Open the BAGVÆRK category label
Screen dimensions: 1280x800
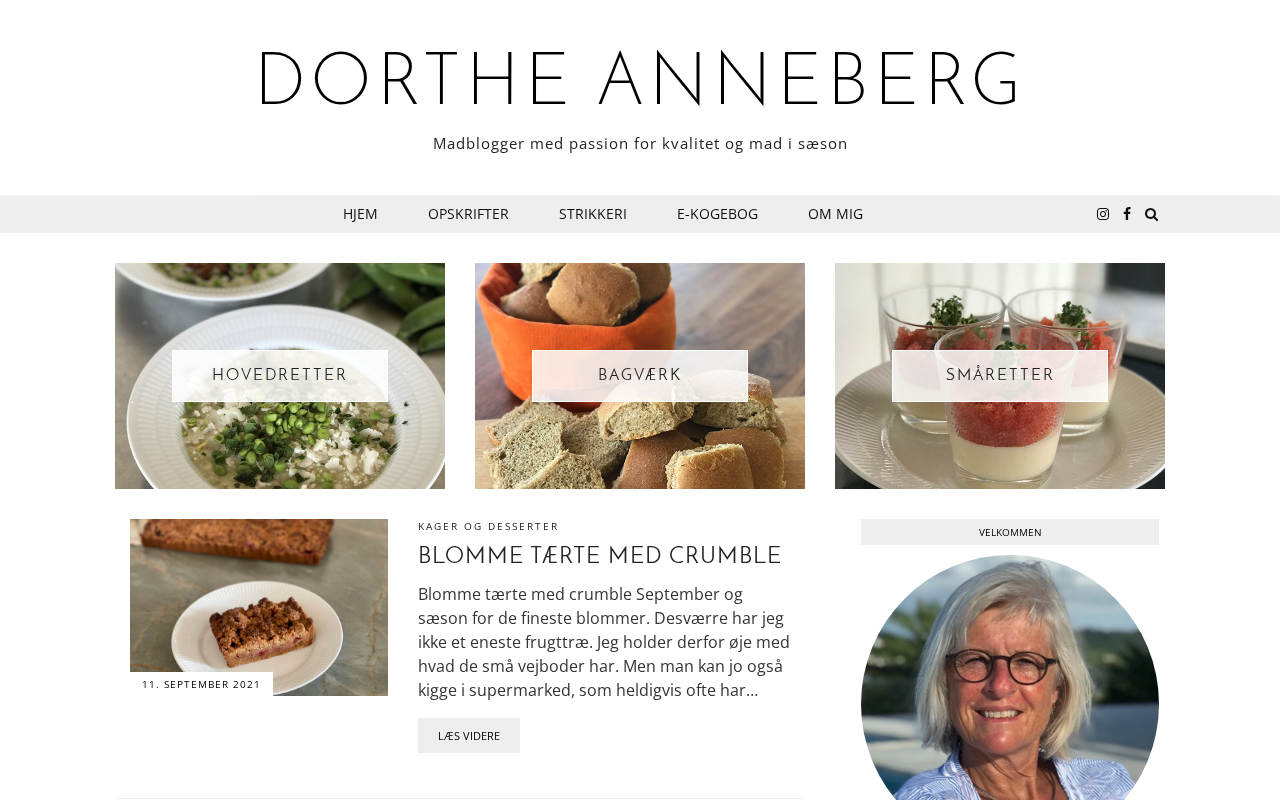pyautogui.click(x=640, y=376)
